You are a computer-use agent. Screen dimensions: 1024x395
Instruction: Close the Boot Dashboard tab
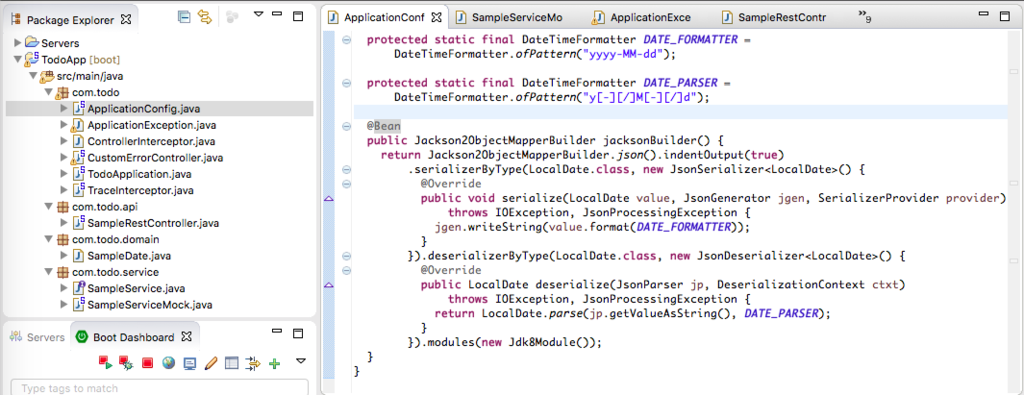pos(186,337)
